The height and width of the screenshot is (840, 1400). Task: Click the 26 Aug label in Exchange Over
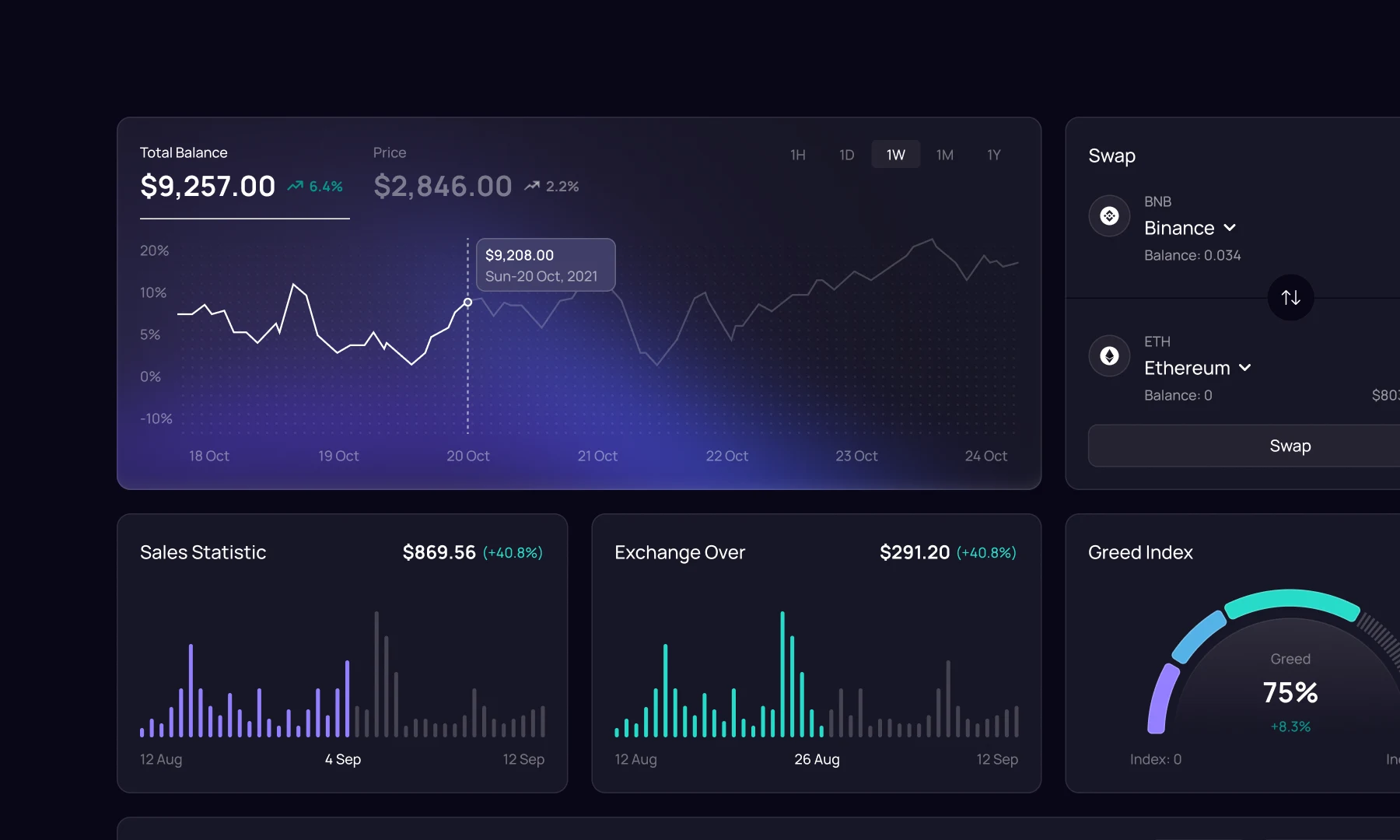(x=817, y=759)
